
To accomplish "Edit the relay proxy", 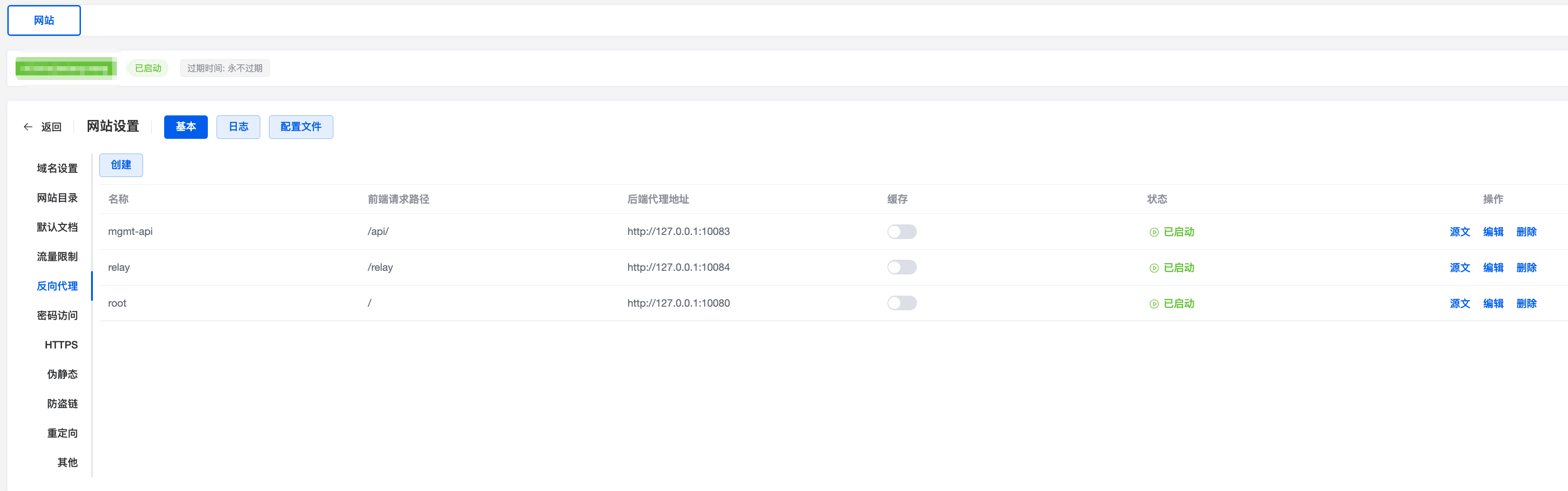I will coord(1493,268).
